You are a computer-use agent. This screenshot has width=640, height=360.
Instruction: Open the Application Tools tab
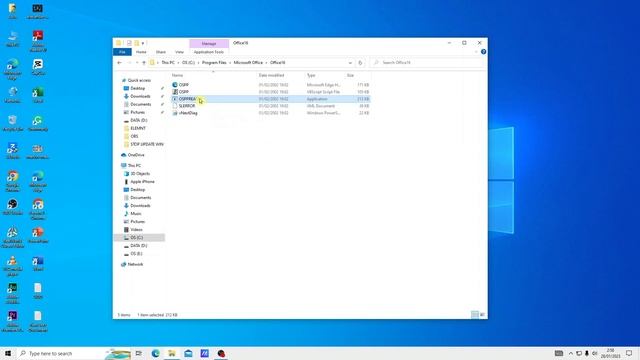point(209,52)
